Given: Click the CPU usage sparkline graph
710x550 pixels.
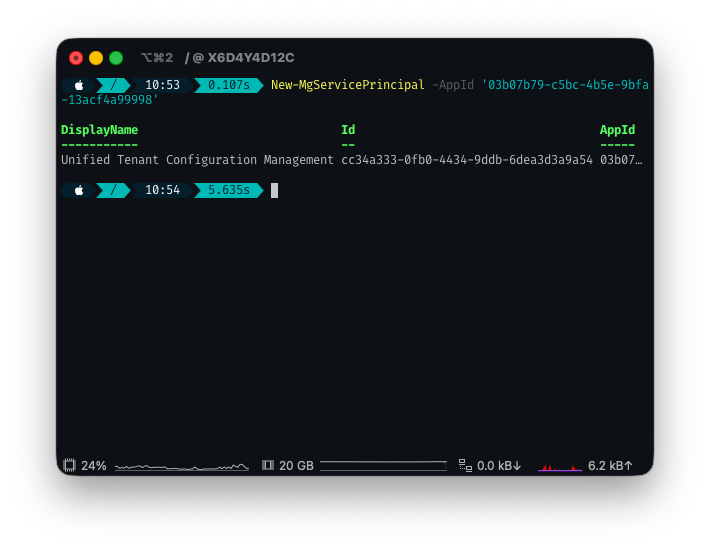Looking at the screenshot, I should click(x=181, y=466).
